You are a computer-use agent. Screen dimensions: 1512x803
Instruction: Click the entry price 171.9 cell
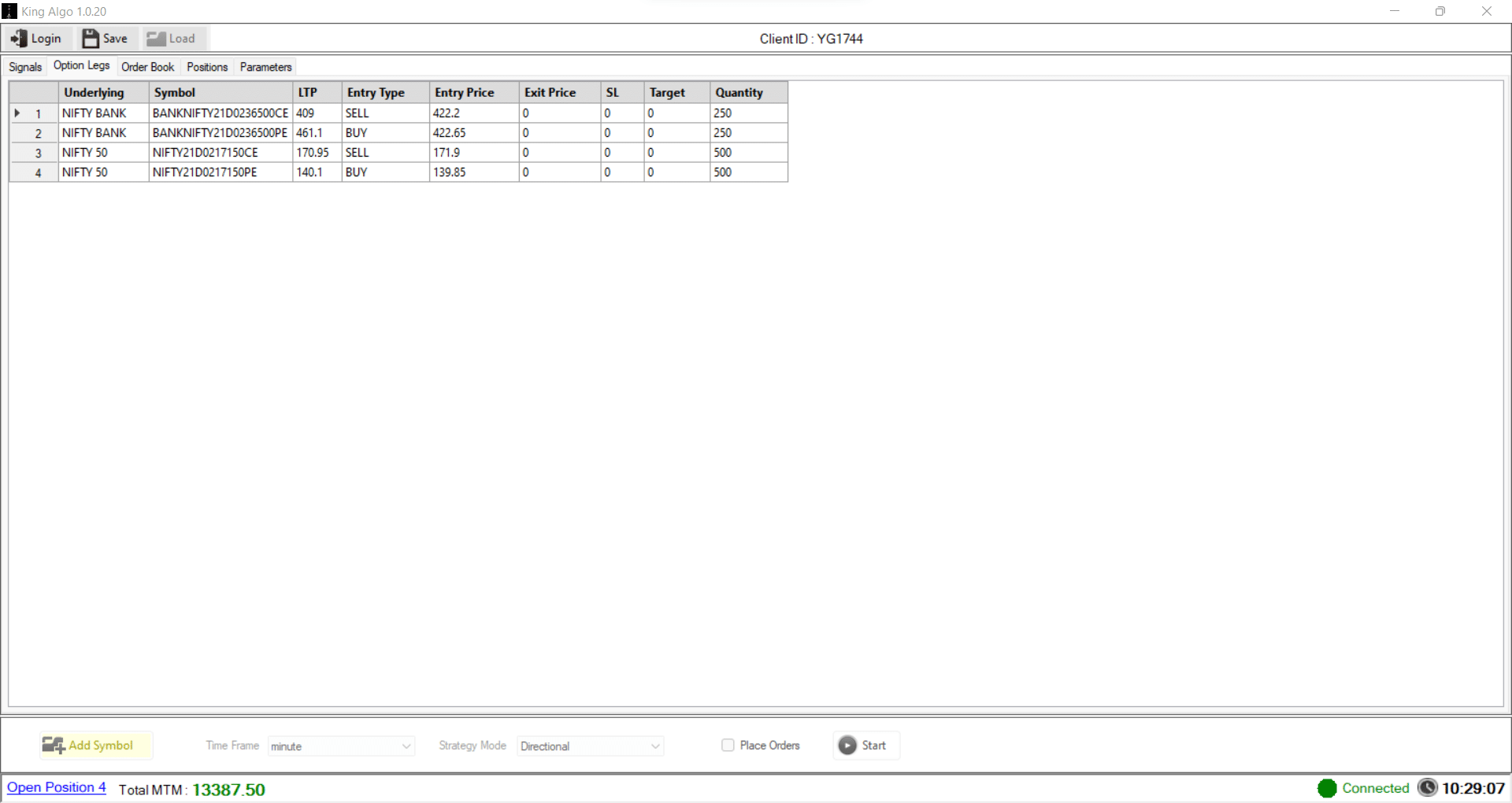(474, 153)
